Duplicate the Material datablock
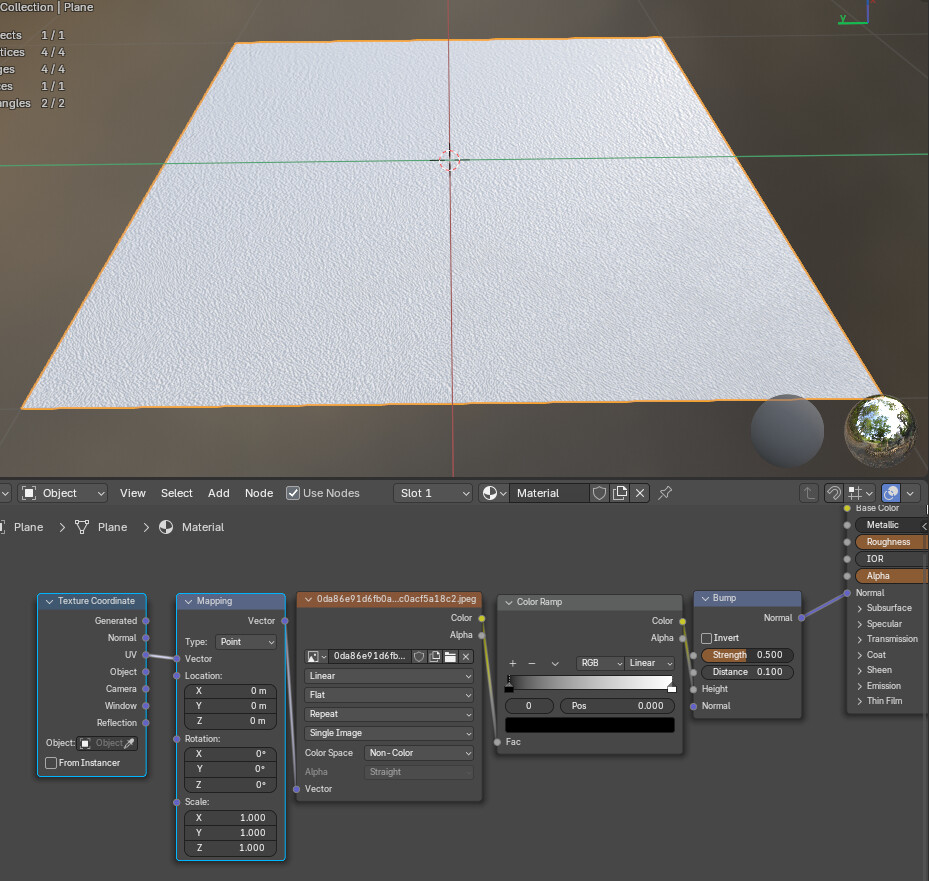929x881 pixels. click(620, 493)
